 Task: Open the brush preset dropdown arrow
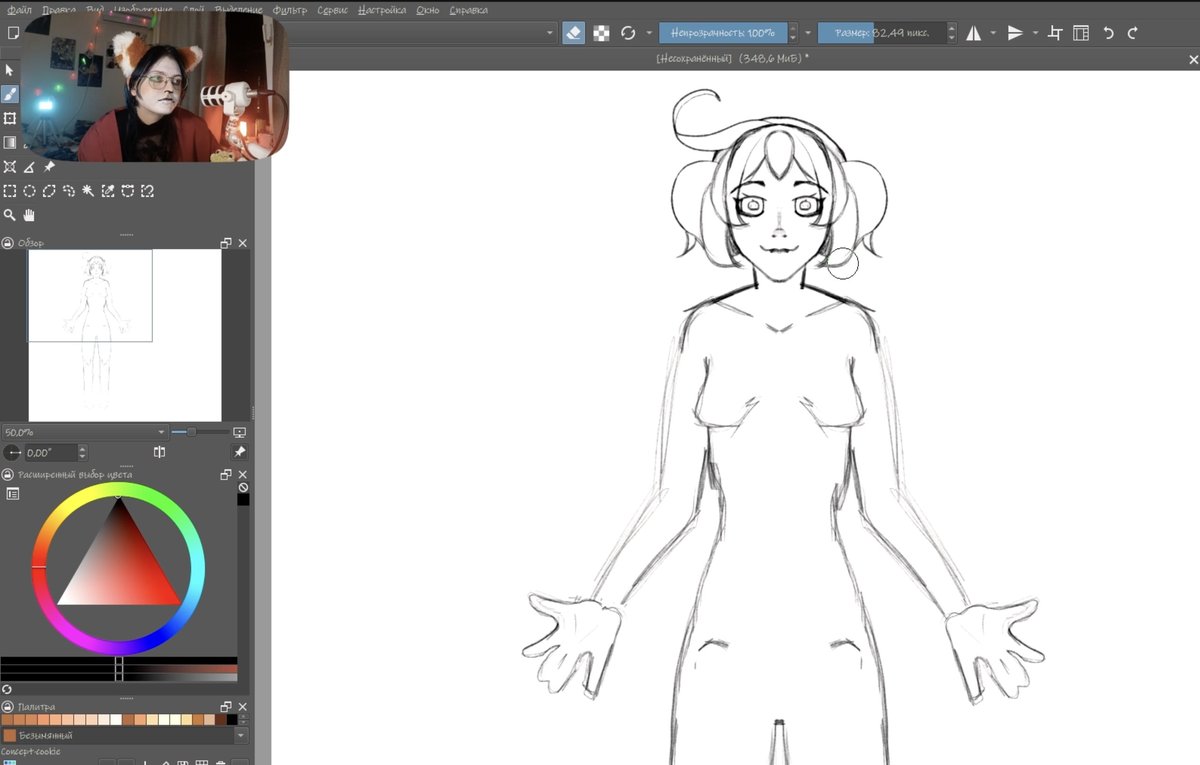550,33
